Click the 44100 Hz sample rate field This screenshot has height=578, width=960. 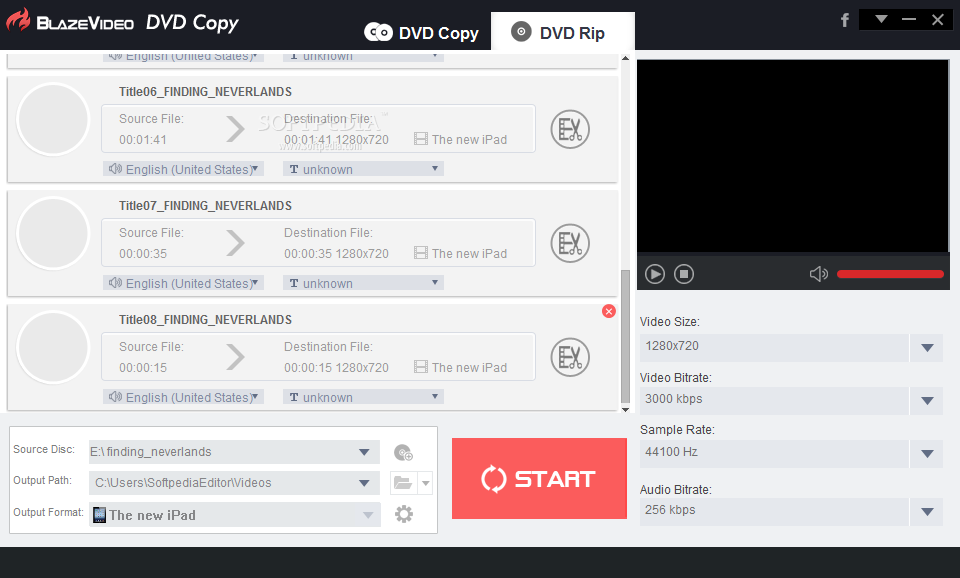coord(774,454)
